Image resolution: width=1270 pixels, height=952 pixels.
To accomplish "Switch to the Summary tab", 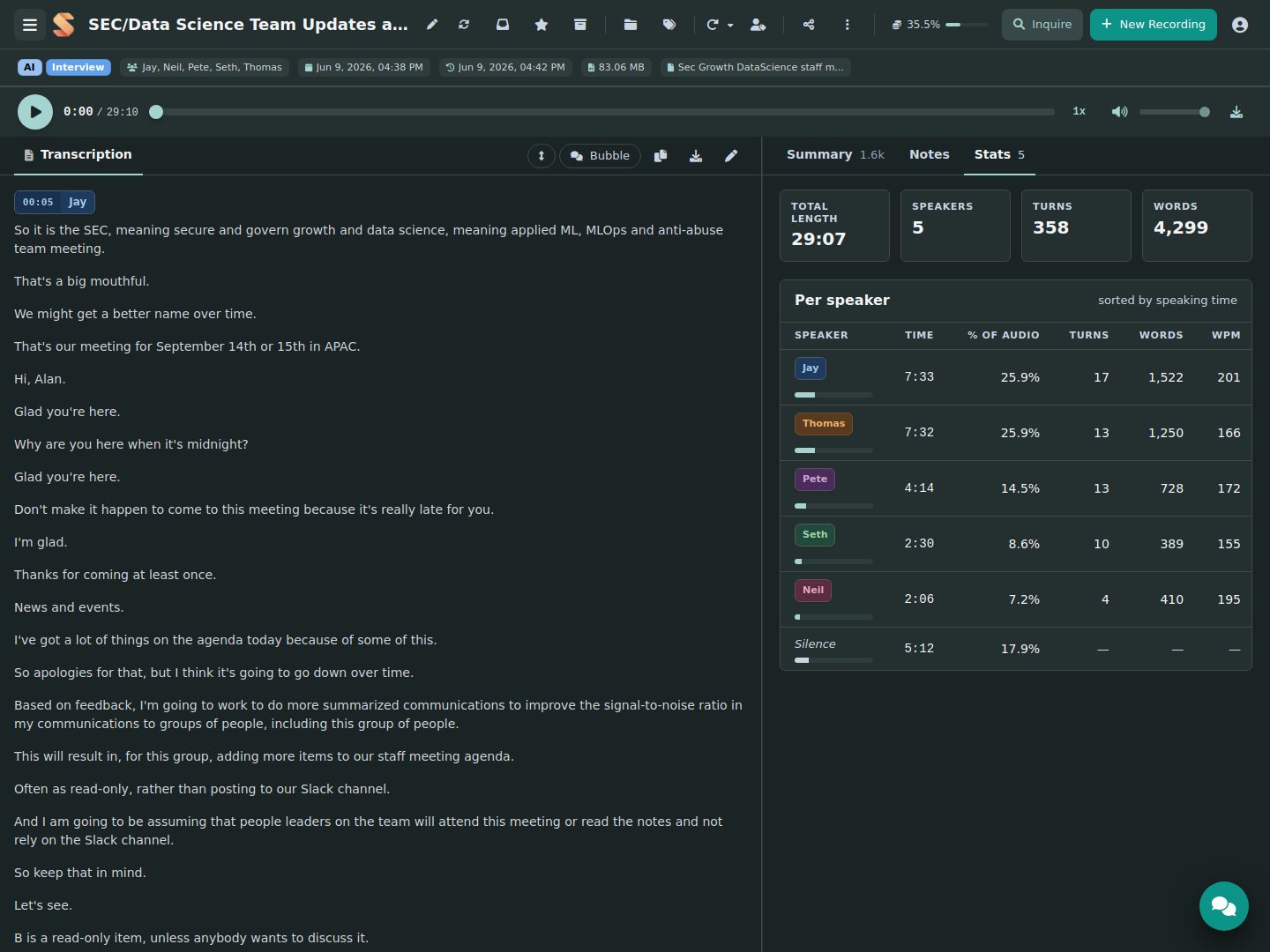I will 835,155.
